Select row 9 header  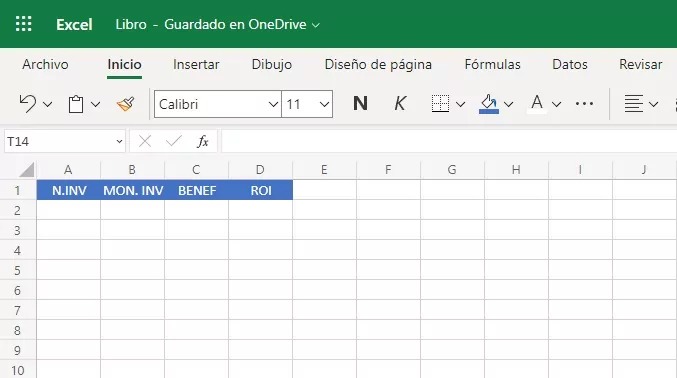point(17,350)
